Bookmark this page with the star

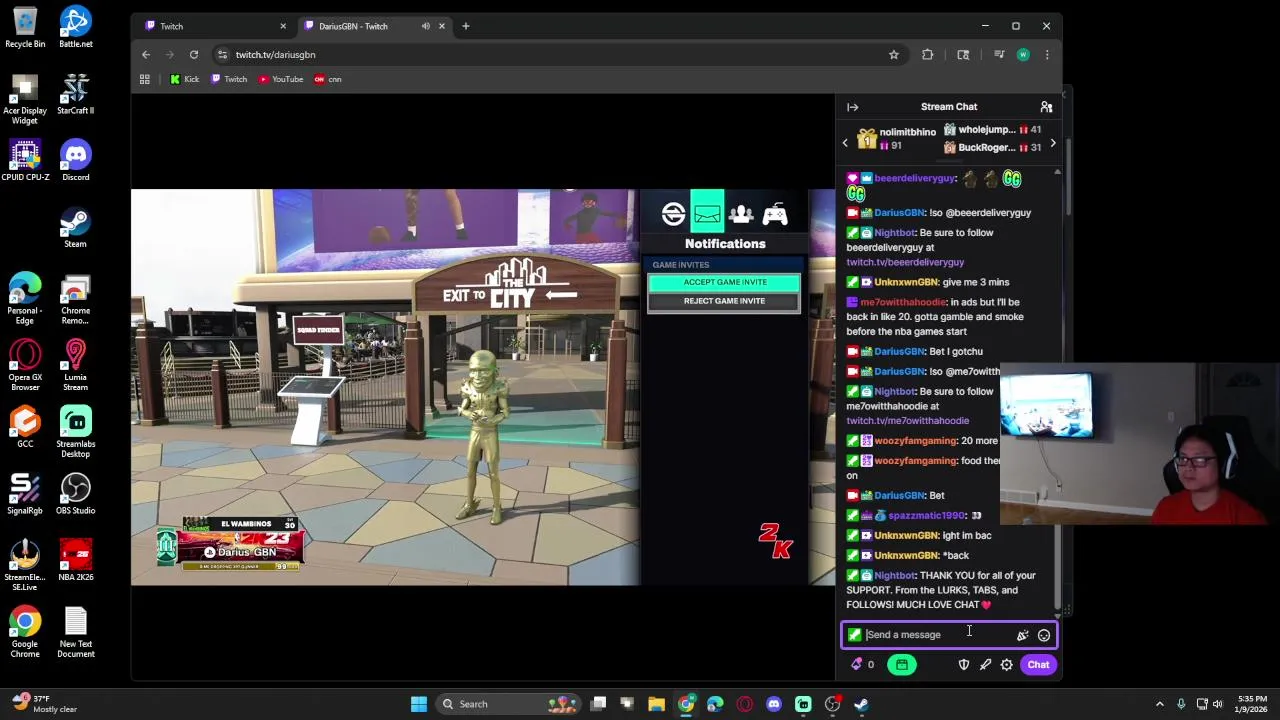(893, 55)
